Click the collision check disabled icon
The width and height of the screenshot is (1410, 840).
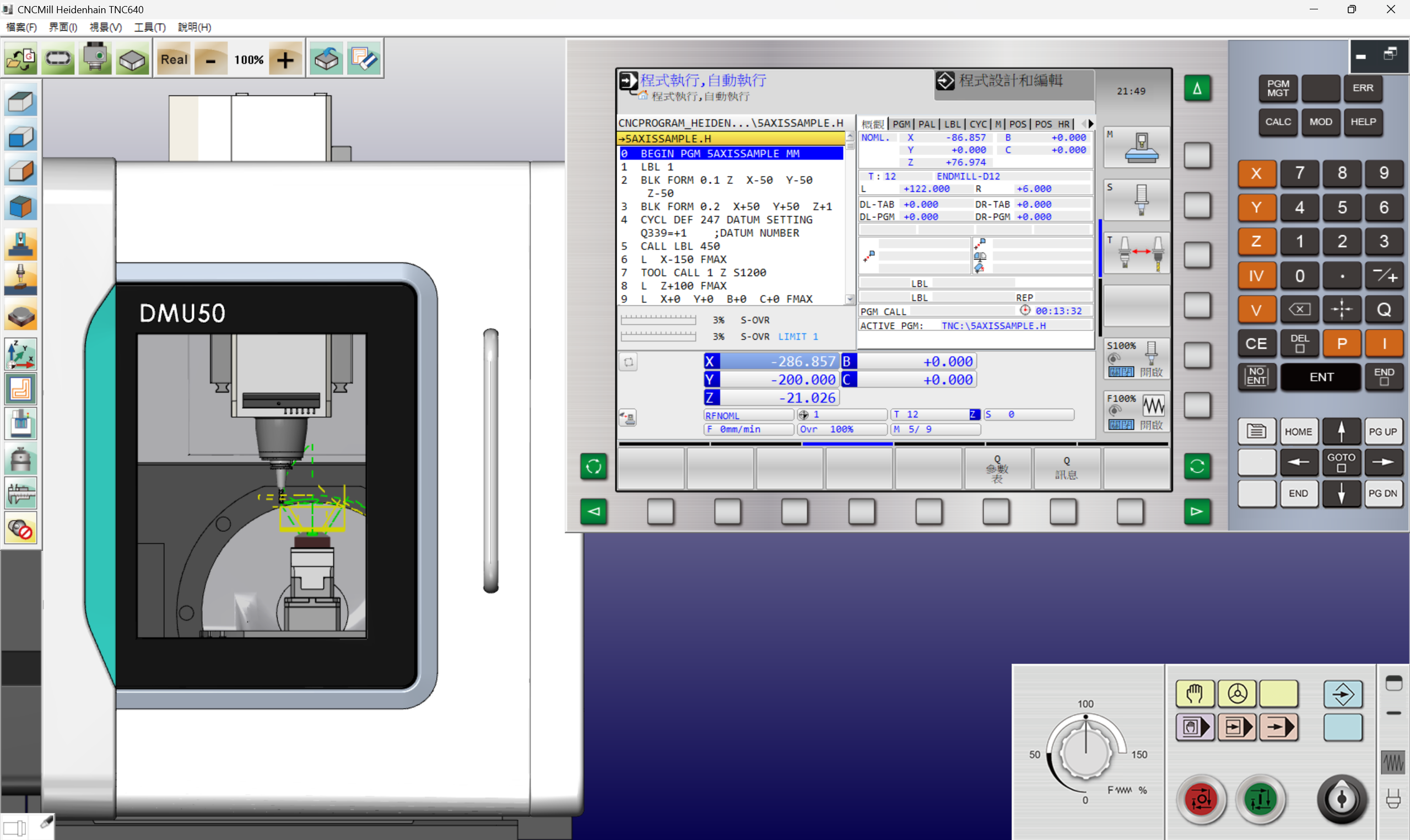click(x=21, y=529)
